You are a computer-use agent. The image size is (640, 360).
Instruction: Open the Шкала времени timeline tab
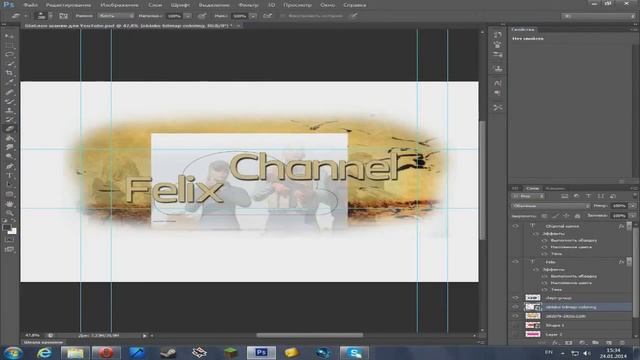click(43, 342)
